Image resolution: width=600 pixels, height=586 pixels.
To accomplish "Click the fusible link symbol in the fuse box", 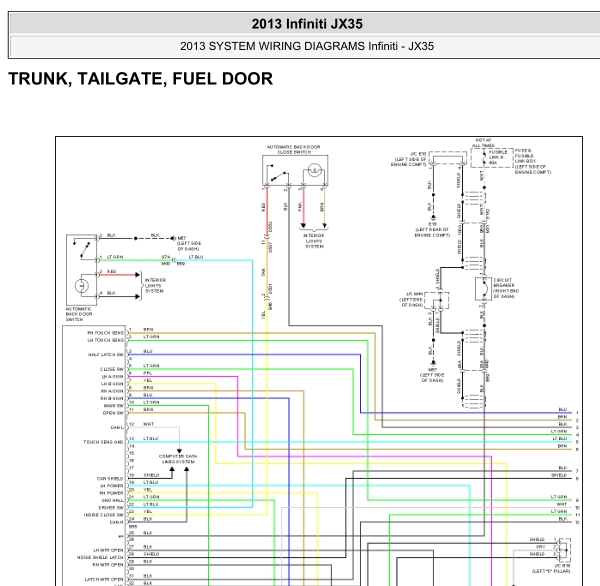I will tap(484, 158).
